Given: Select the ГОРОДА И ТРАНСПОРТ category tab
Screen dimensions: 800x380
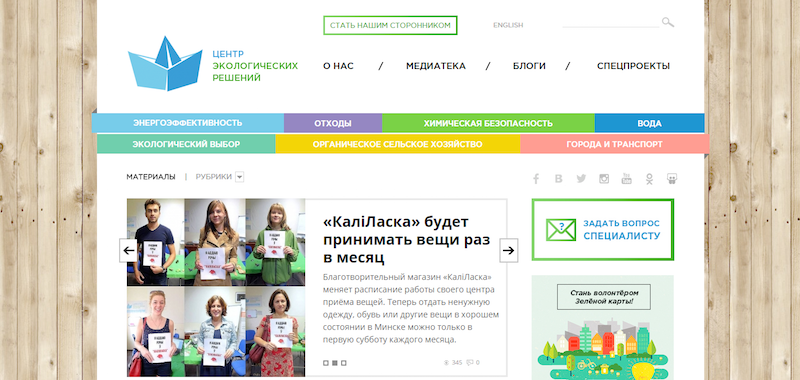Looking at the screenshot, I should (x=615, y=144).
